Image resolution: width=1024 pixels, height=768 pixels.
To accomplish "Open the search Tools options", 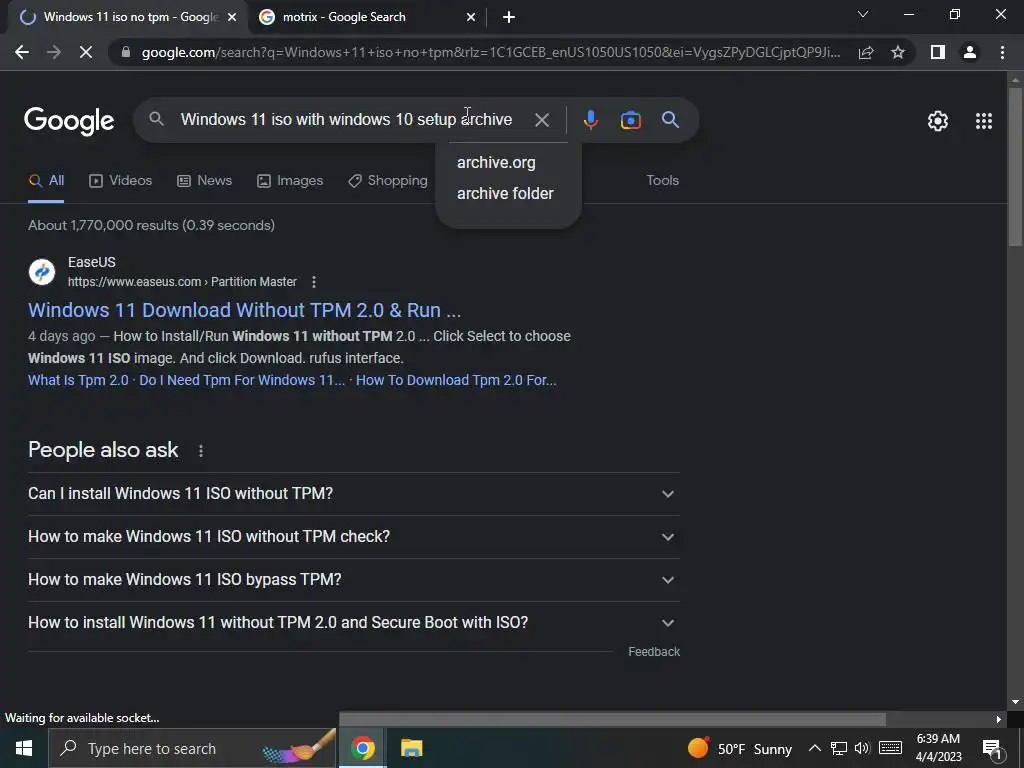I will [x=662, y=181].
